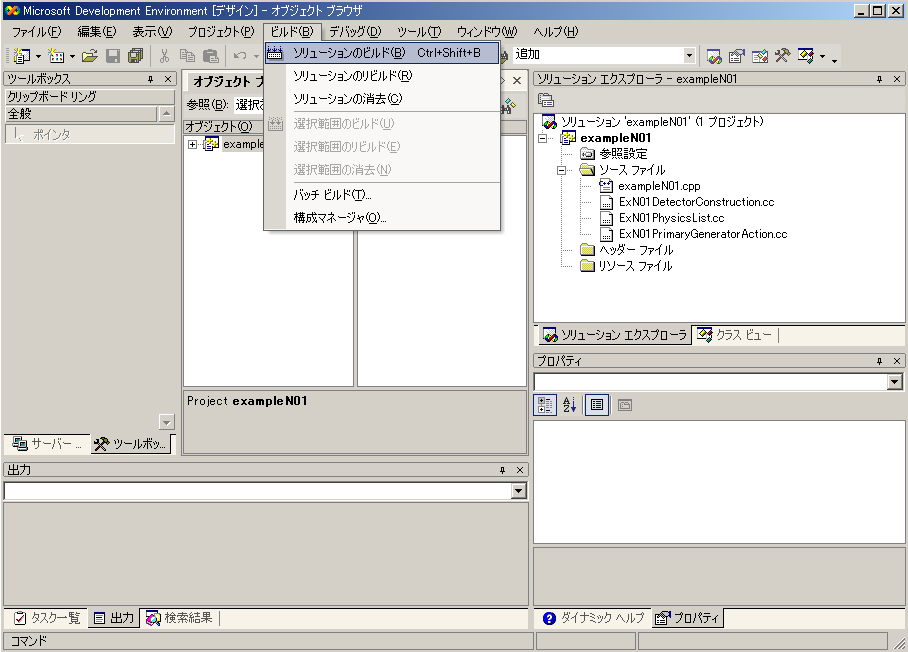Open 構成マネージャ menu entry

382,218
